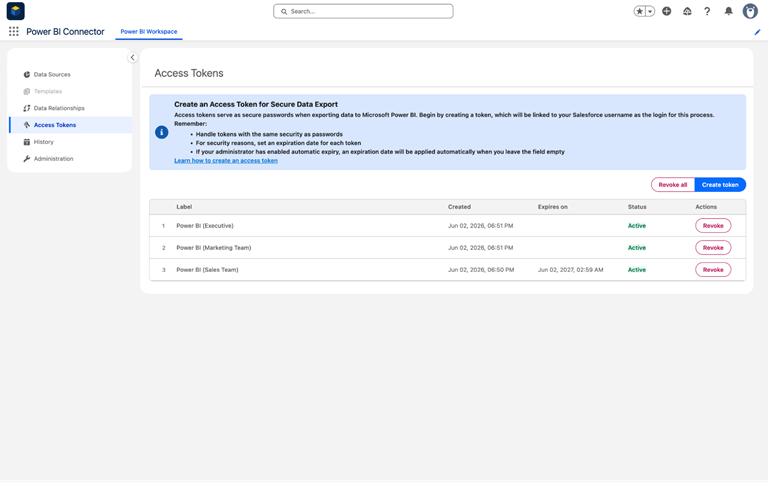
Task: Click the Status column header
Action: (x=637, y=207)
